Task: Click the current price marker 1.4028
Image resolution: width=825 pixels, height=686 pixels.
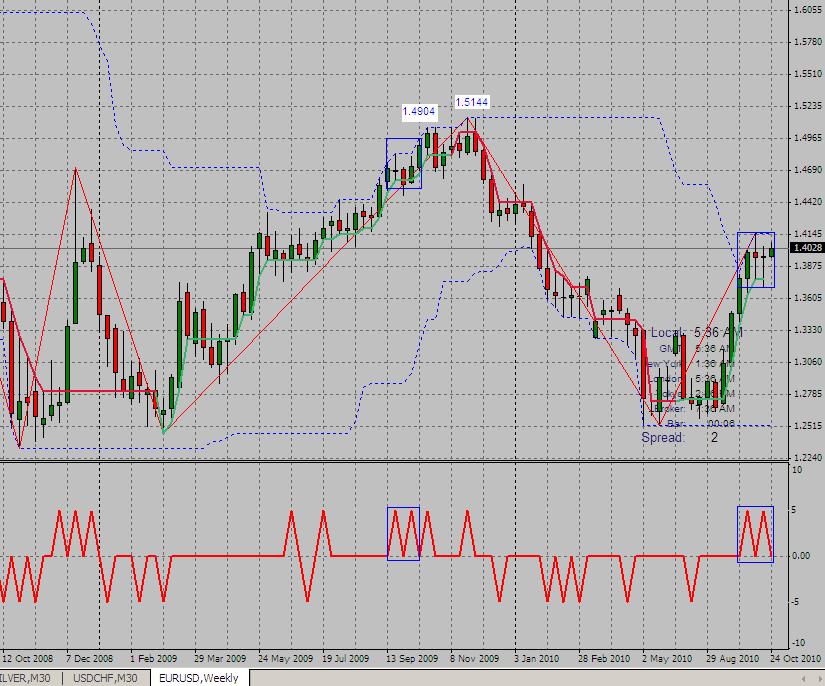Action: click(805, 248)
